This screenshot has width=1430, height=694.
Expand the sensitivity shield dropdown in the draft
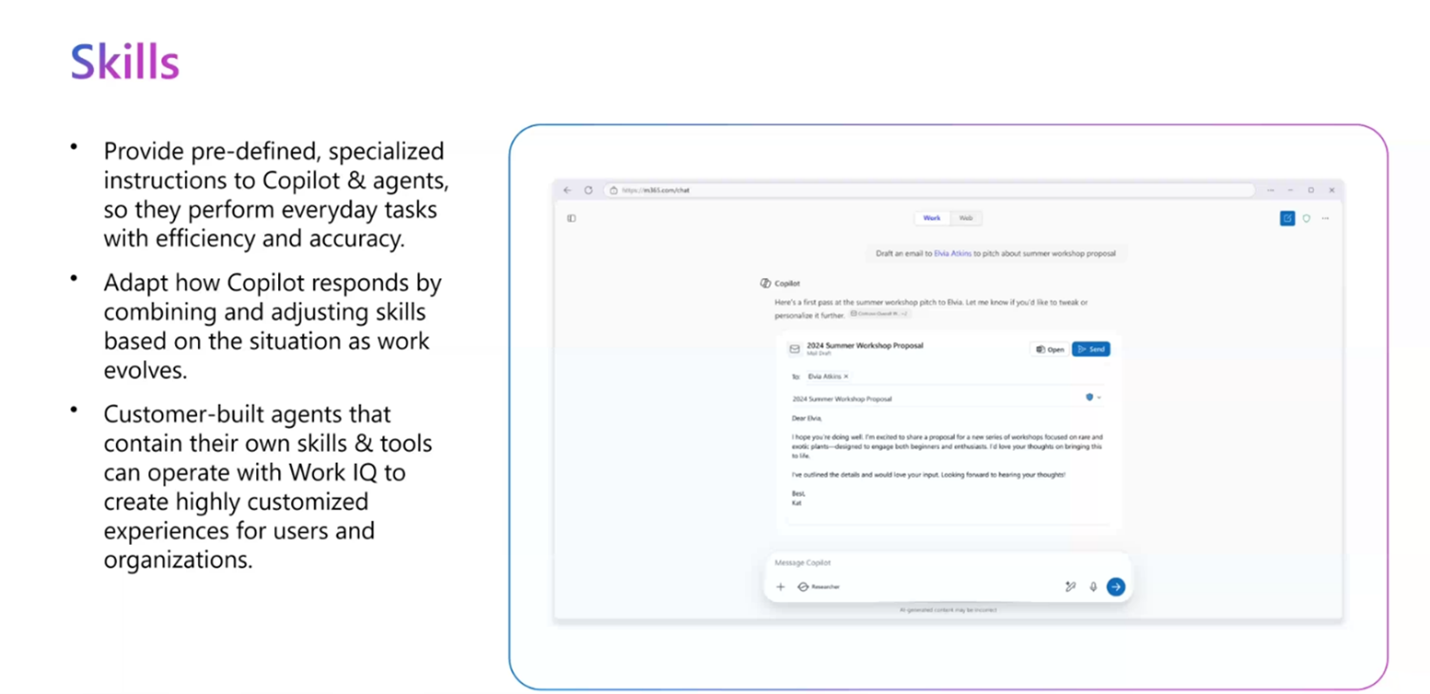(x=1094, y=398)
